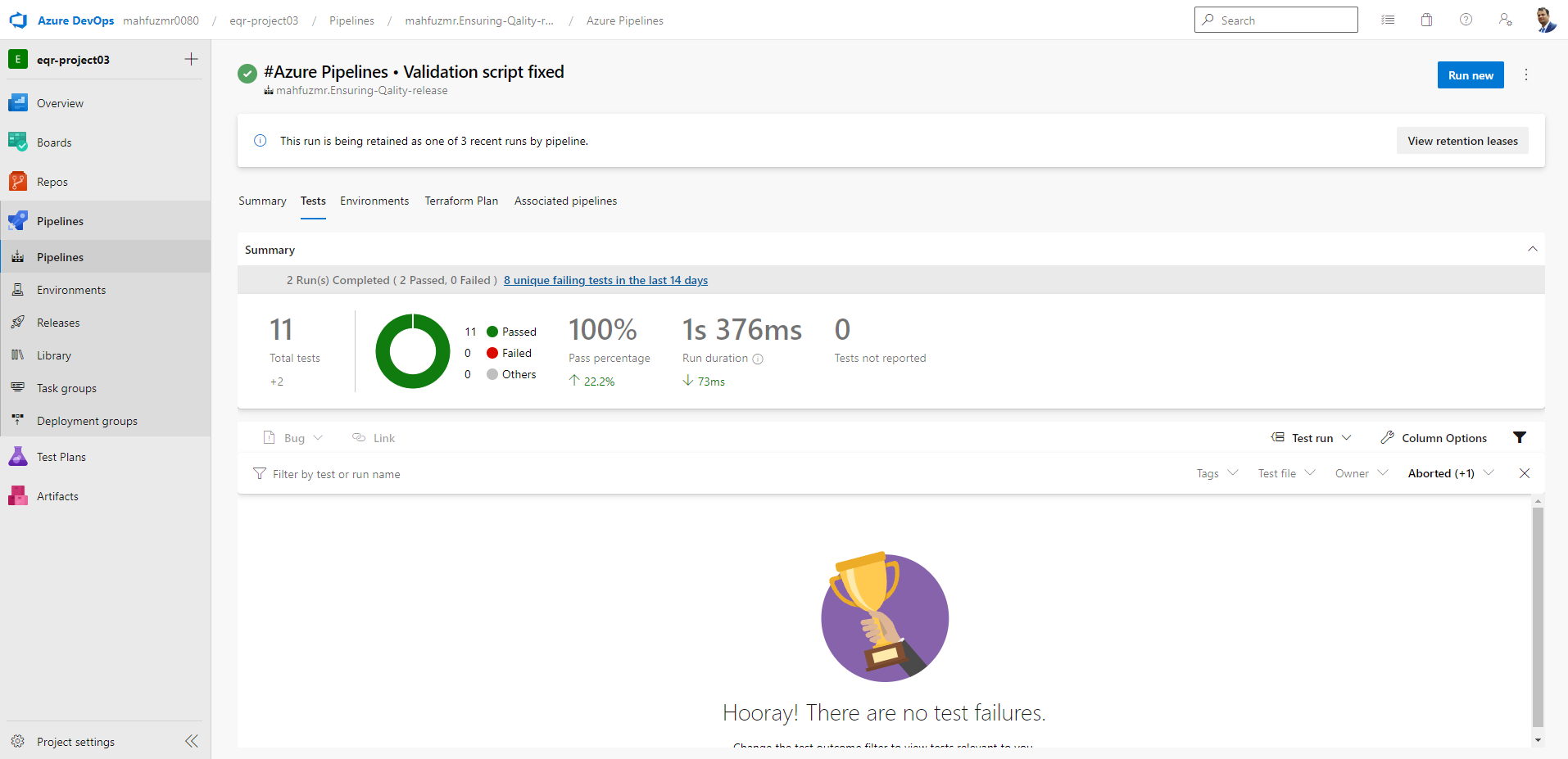Open the Aborted (+1) outcome dropdown
Viewport: 1568px width, 759px height.
1451,473
